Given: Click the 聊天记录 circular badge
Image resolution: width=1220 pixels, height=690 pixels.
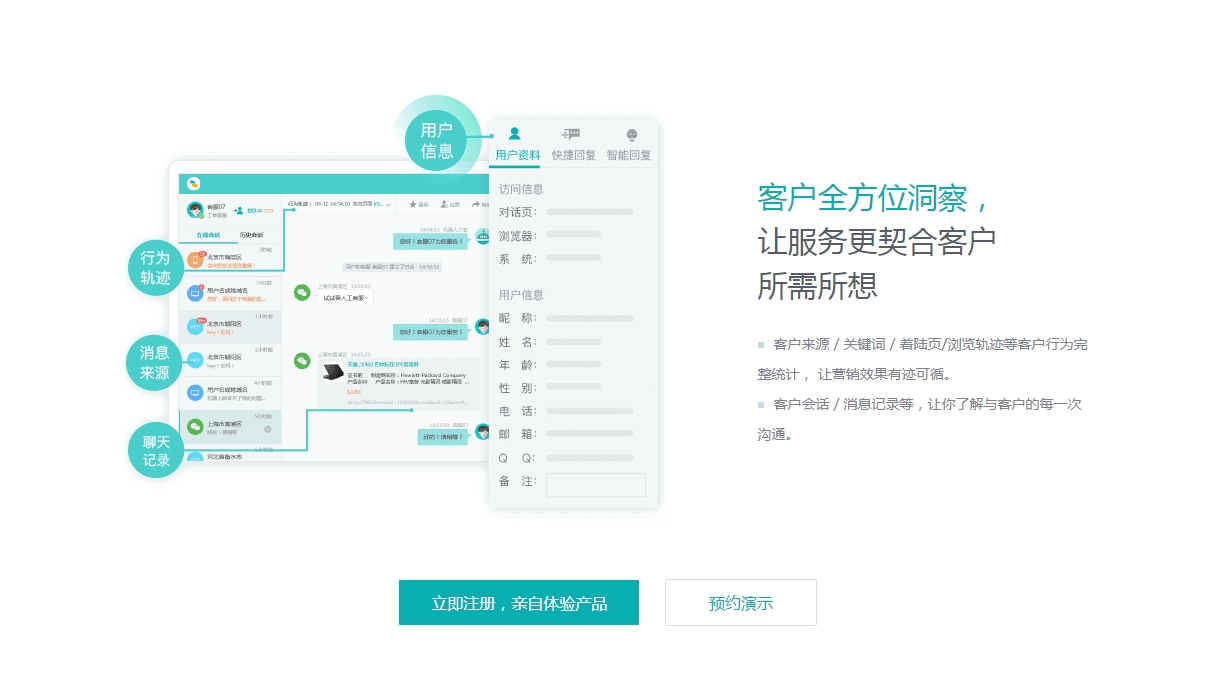Looking at the screenshot, I should click(155, 451).
